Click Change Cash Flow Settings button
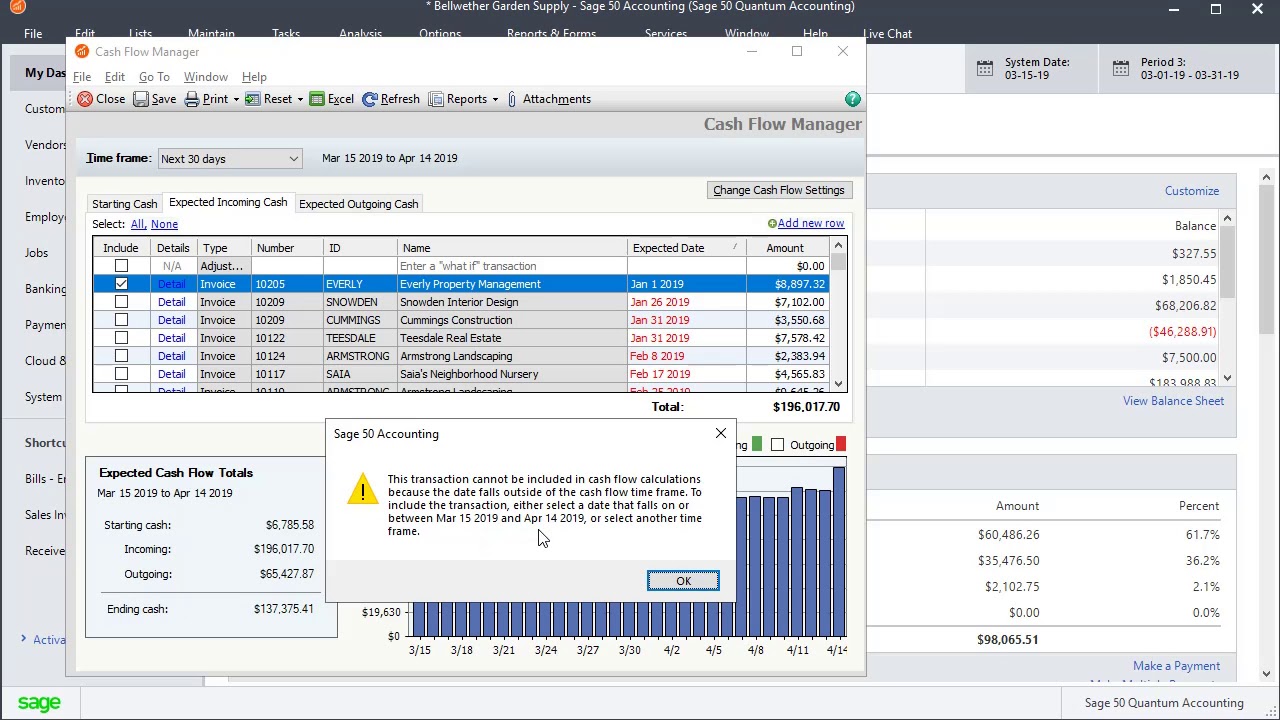This screenshot has width=1280, height=720. coord(778,190)
